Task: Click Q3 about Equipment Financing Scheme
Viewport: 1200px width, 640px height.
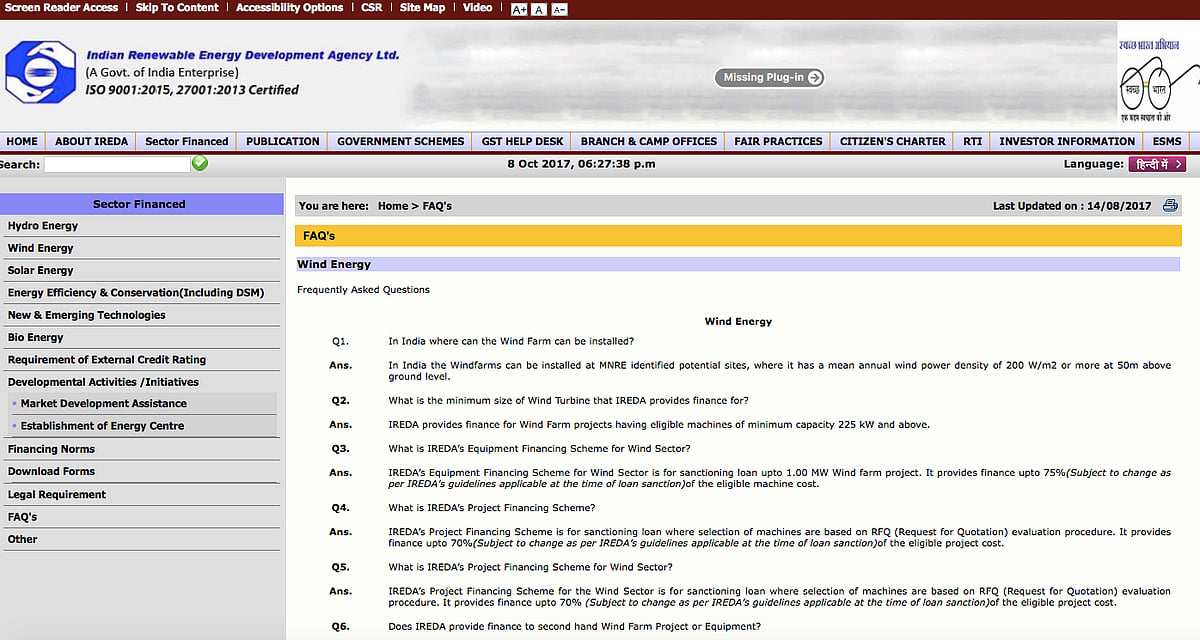Action: pyautogui.click(x=539, y=449)
